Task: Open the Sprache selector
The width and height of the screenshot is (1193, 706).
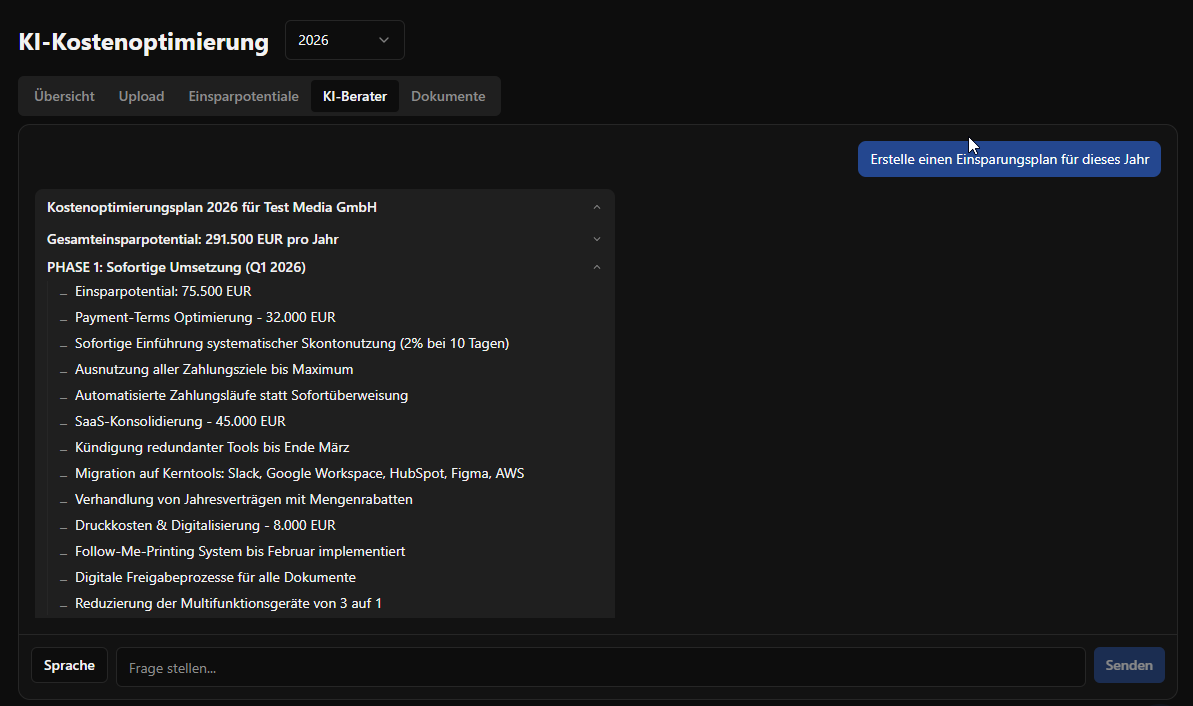Action: (x=69, y=664)
